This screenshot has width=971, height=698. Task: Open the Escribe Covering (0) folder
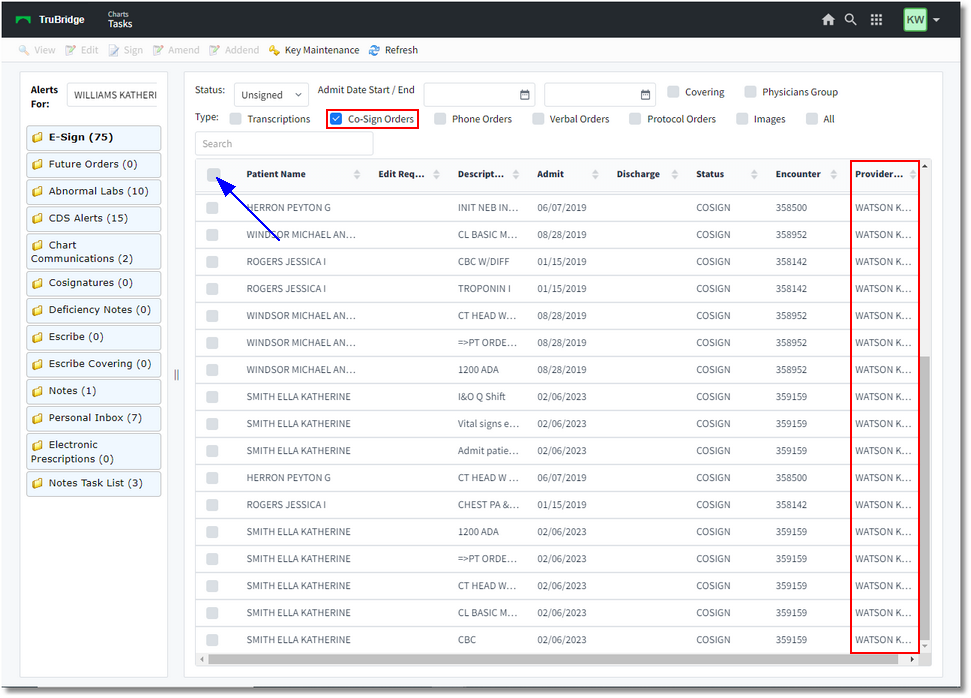coord(94,364)
